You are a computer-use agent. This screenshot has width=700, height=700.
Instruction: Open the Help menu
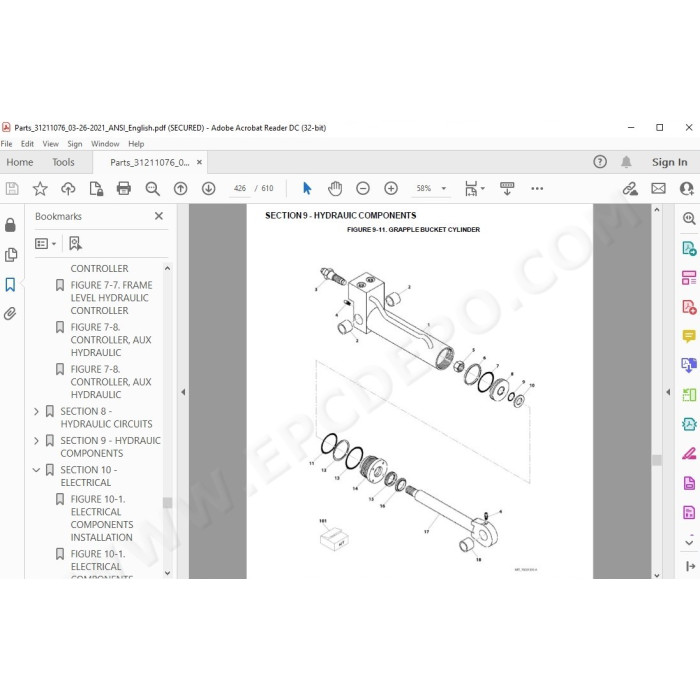pyautogui.click(x=136, y=144)
